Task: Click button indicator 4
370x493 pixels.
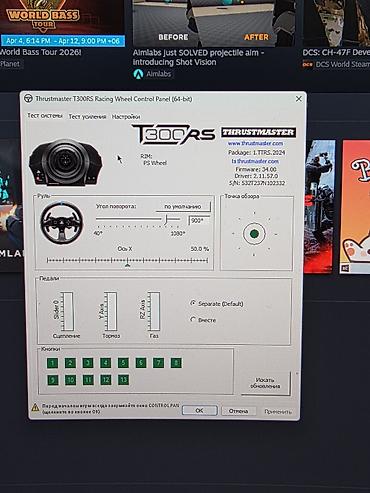Action: pos(105,363)
